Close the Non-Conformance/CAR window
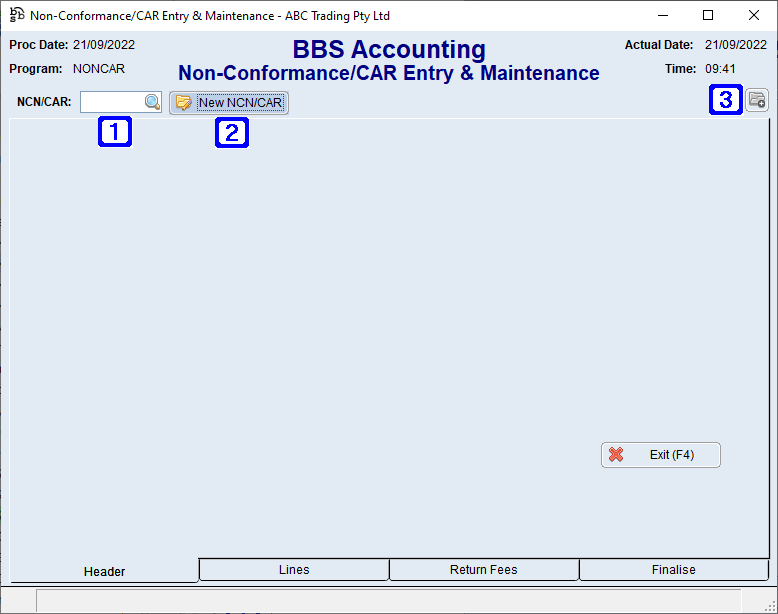 pyautogui.click(x=754, y=15)
